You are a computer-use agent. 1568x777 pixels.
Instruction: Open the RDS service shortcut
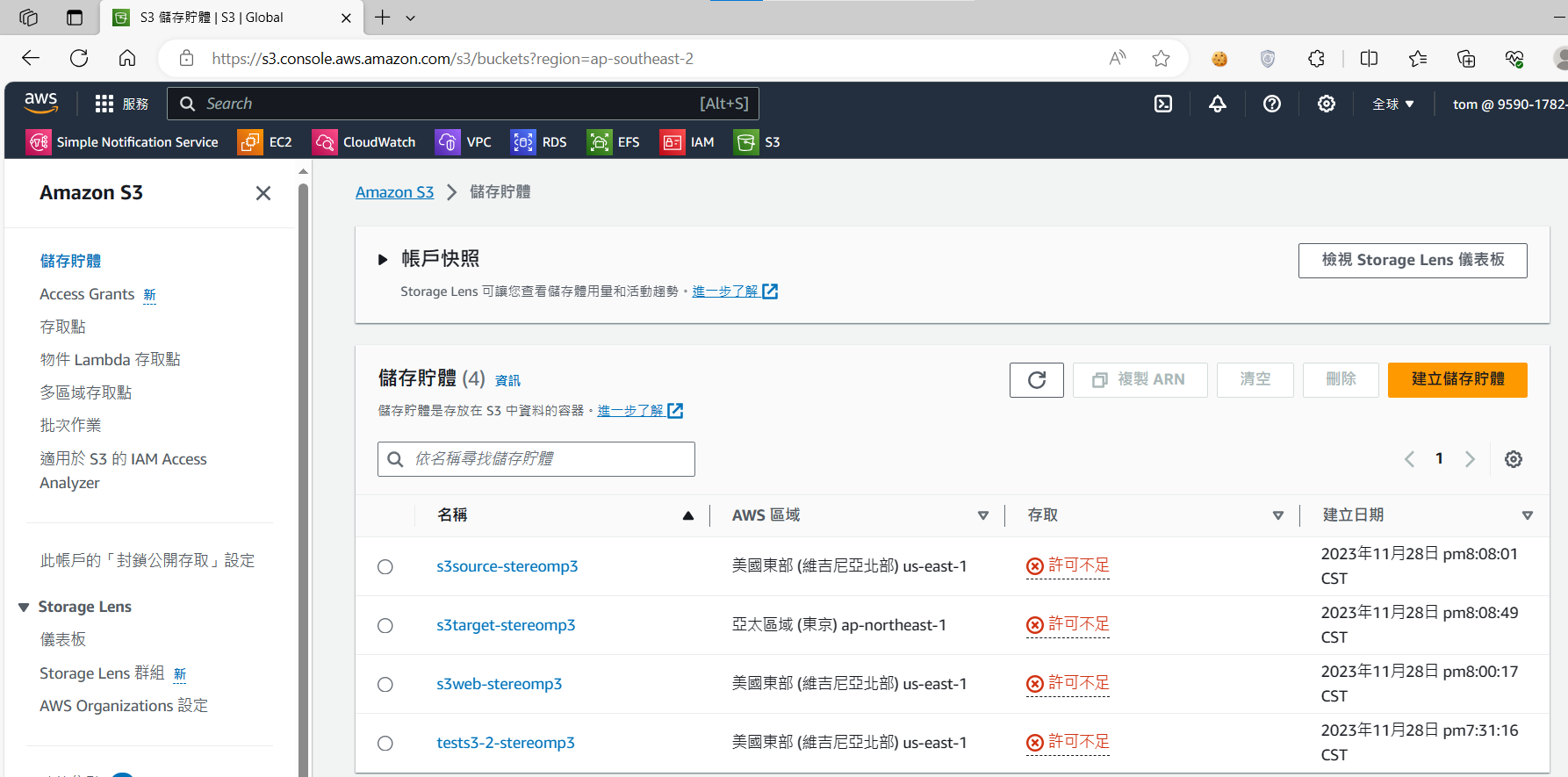click(x=539, y=141)
